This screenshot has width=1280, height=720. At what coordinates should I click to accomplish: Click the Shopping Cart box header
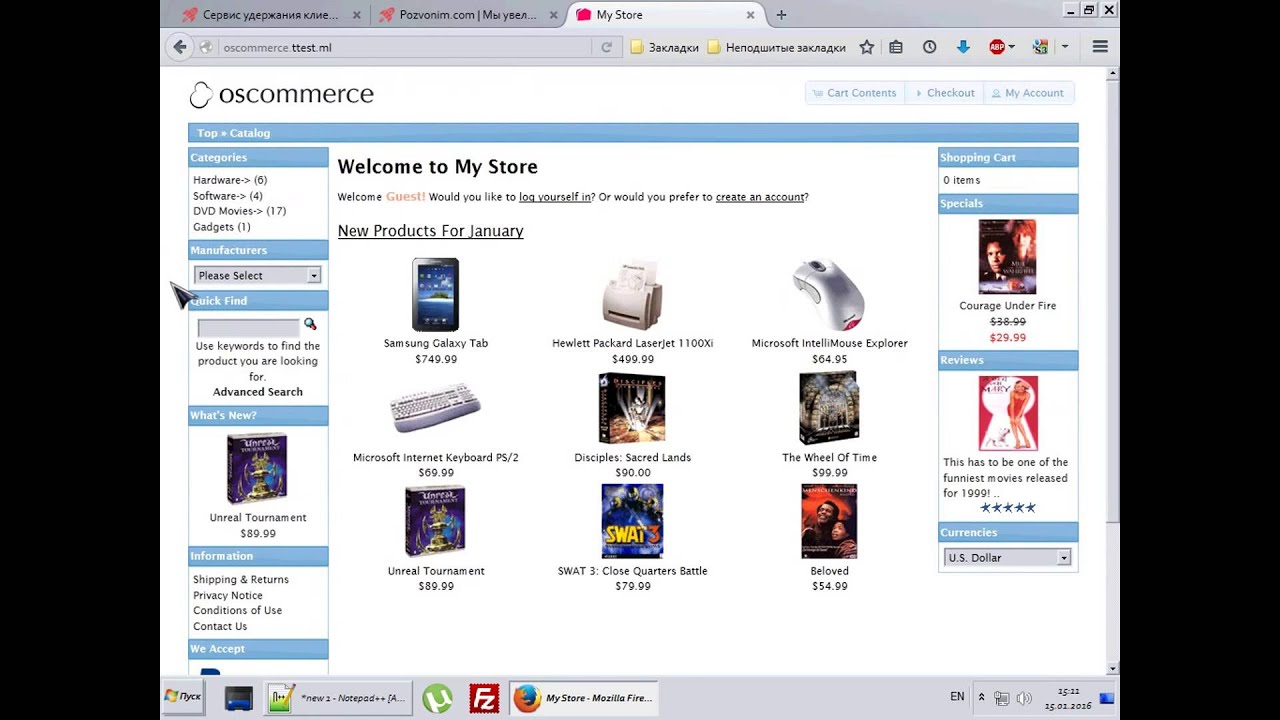[x=1008, y=157]
